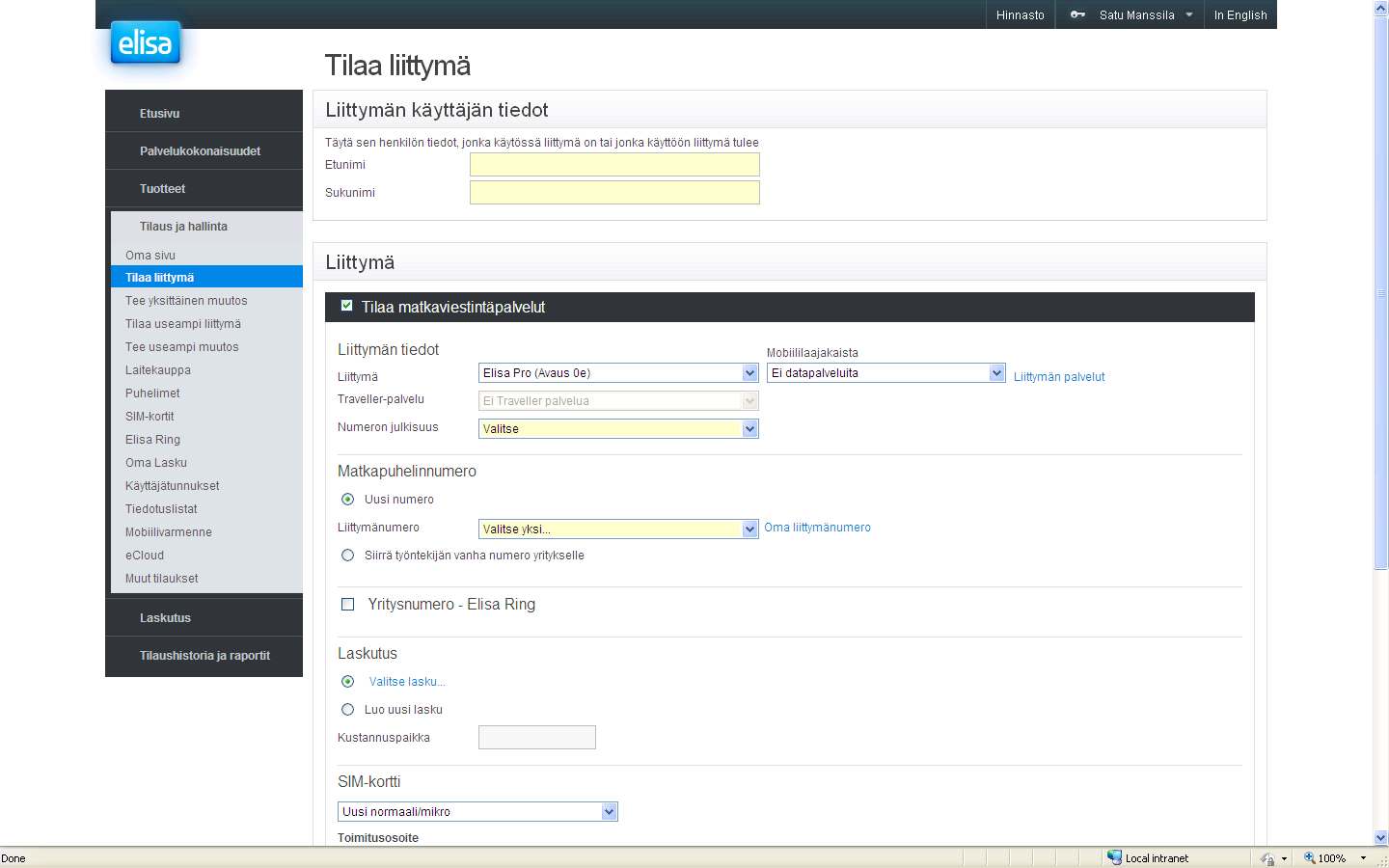The height and width of the screenshot is (868, 1389).
Task: Open the security status dropdown arrow
Action: coord(1284,858)
